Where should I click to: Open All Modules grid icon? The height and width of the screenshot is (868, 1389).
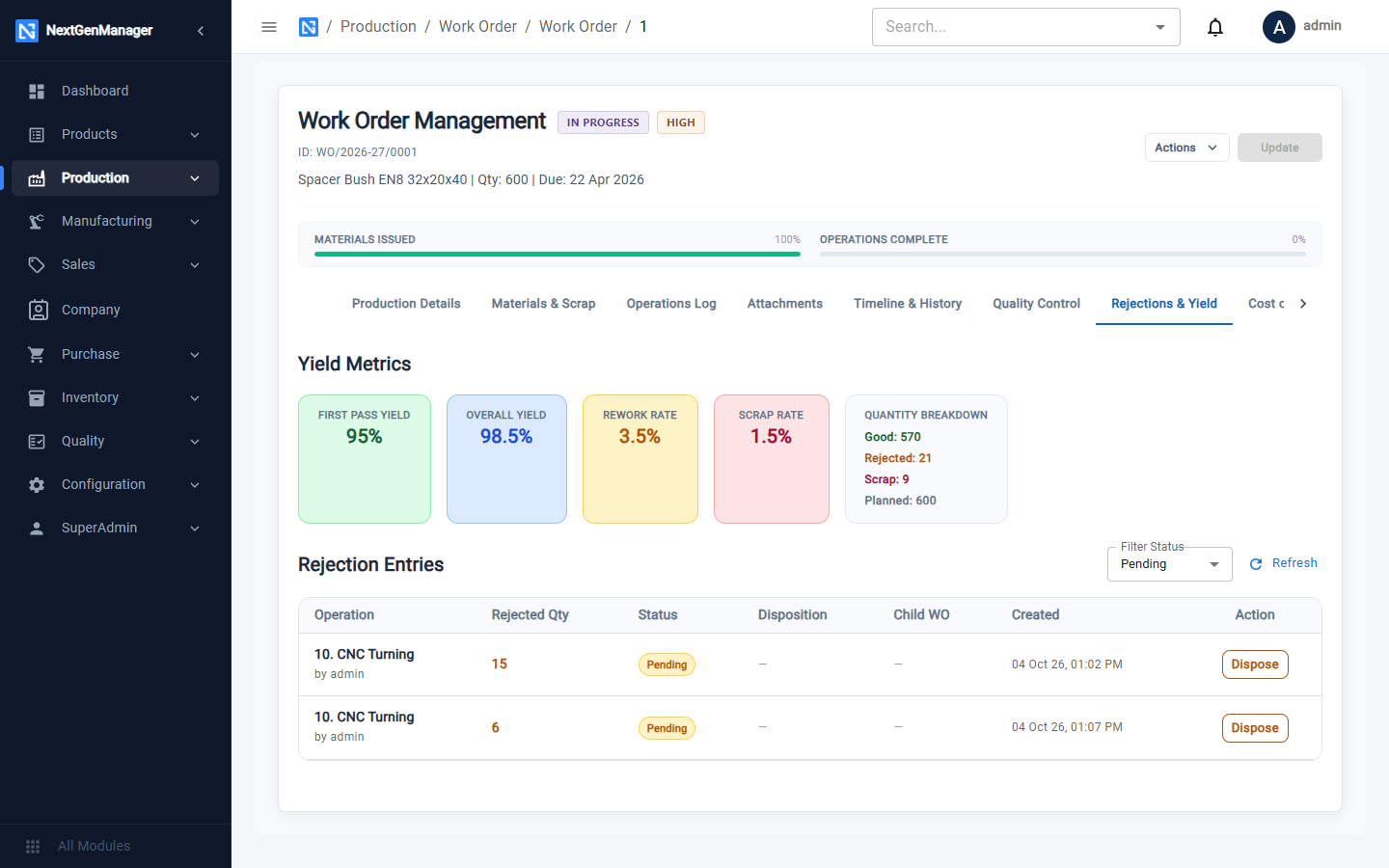point(33,847)
